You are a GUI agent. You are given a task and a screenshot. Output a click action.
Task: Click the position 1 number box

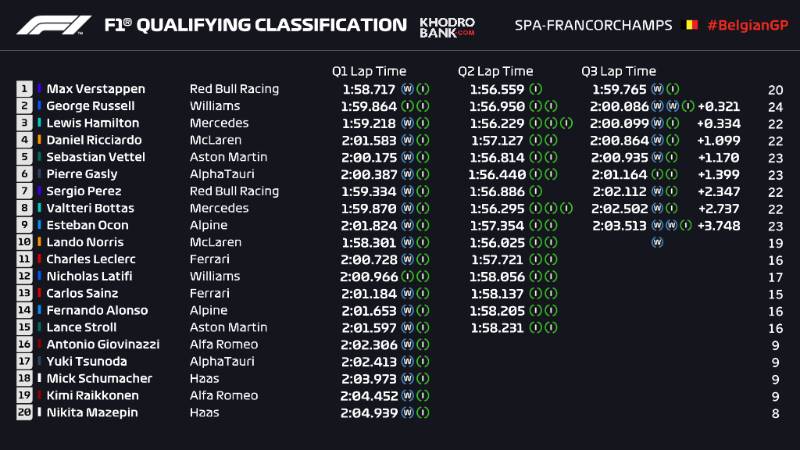24,89
